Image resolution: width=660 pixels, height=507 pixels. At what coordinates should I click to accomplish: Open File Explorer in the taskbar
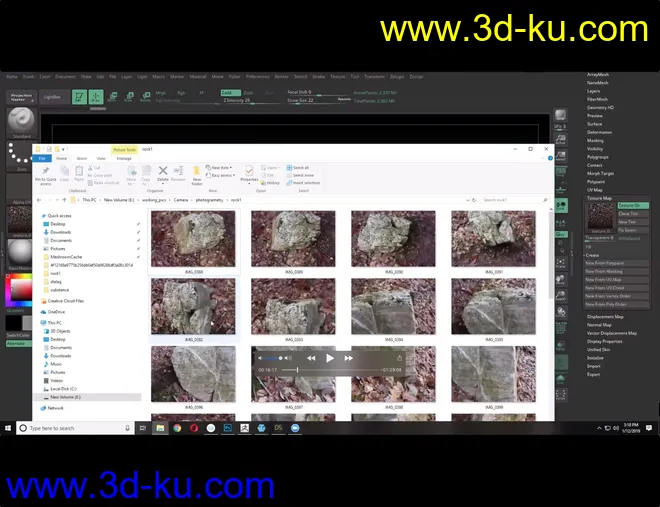(x=160, y=428)
